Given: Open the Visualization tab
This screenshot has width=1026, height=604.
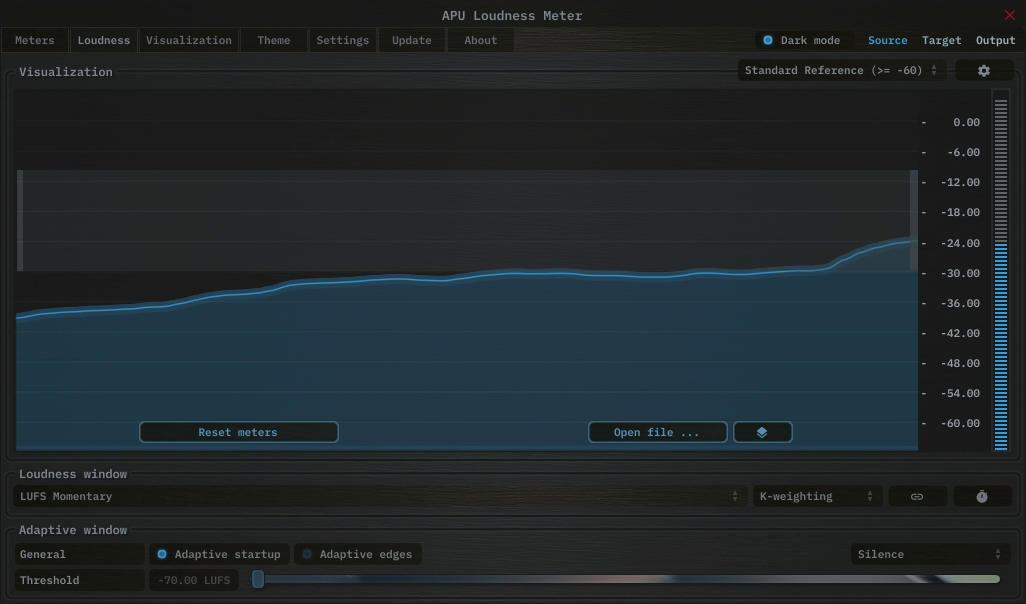Looking at the screenshot, I should (188, 41).
